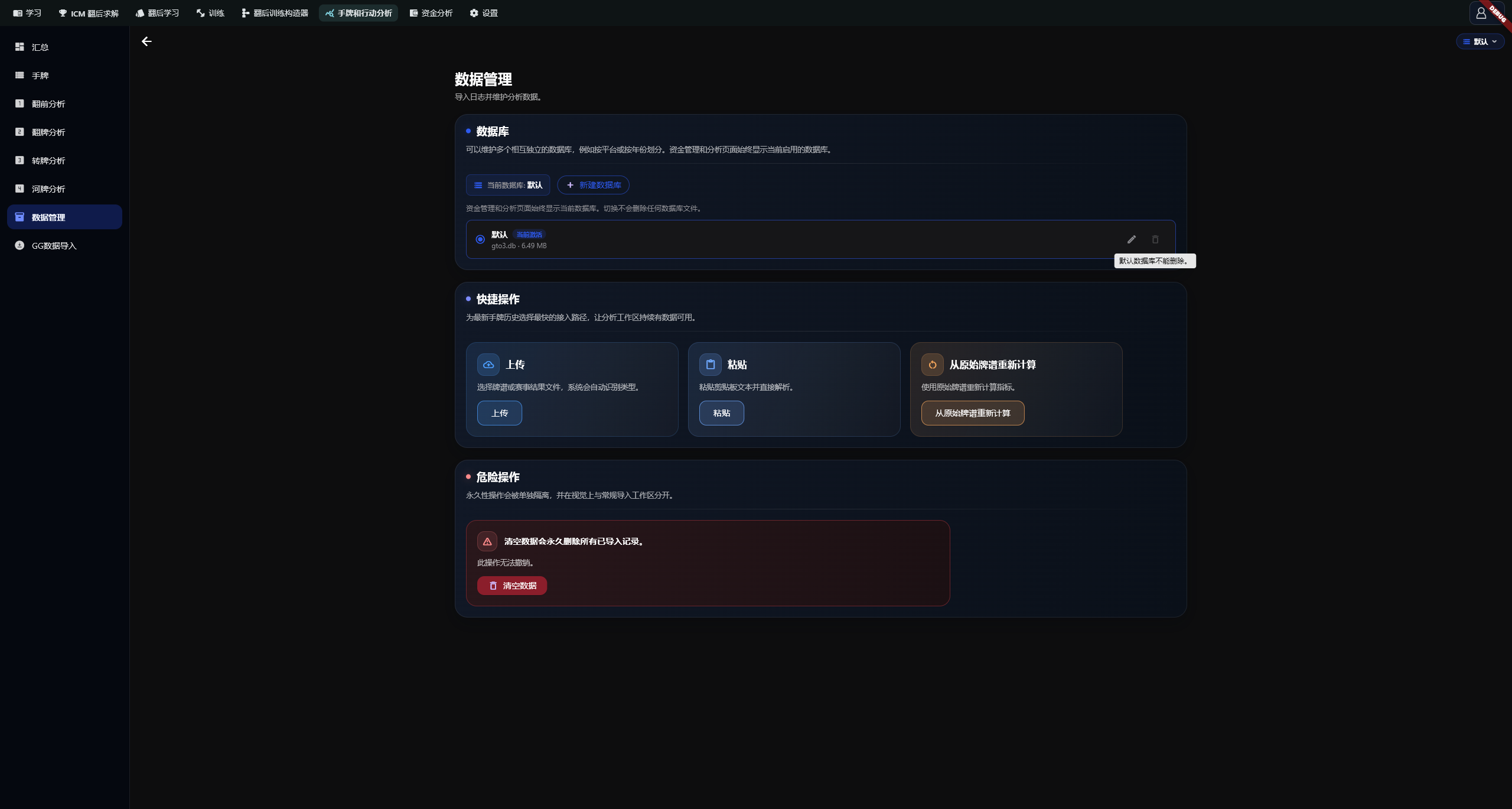Click the 粘贴 button
1512x809 pixels.
coord(722,413)
